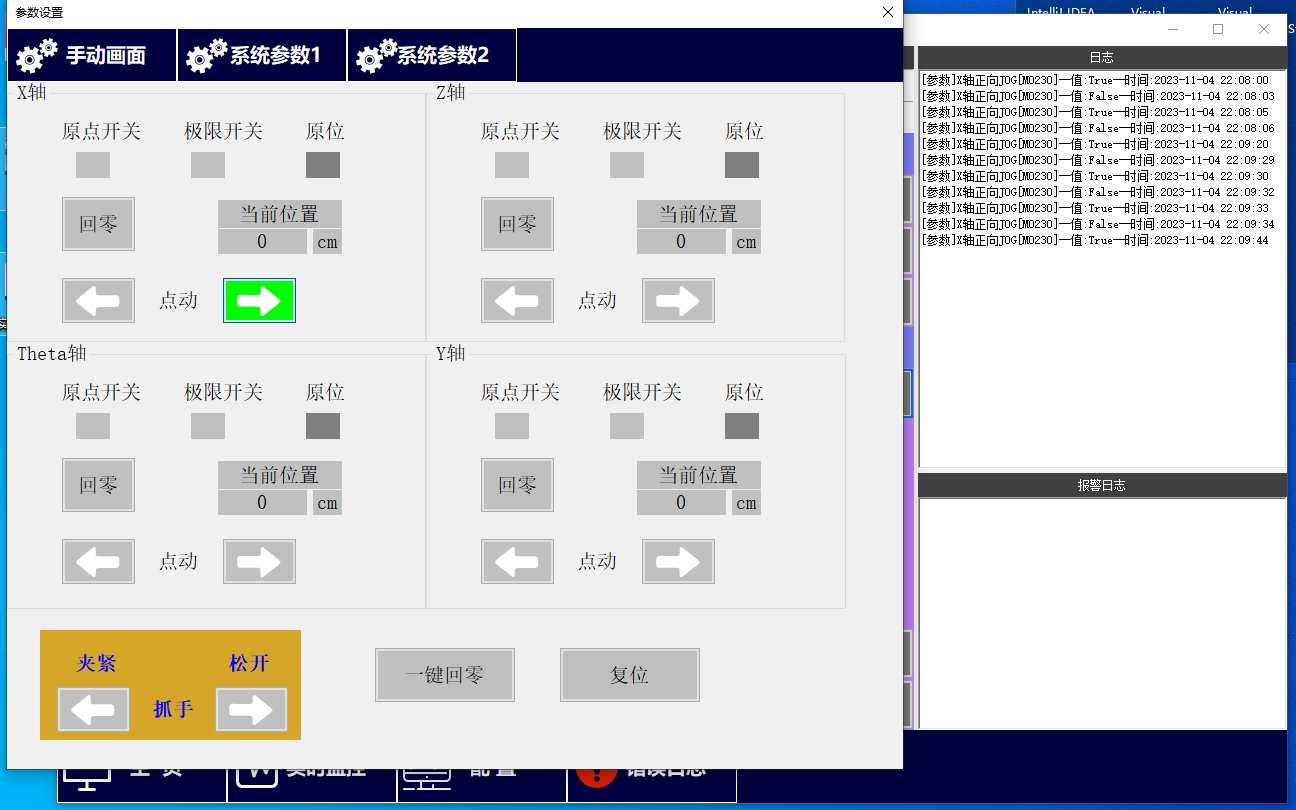The image size is (1296, 810).
Task: Click the Theta轴 原位 indicator
Action: [323, 426]
